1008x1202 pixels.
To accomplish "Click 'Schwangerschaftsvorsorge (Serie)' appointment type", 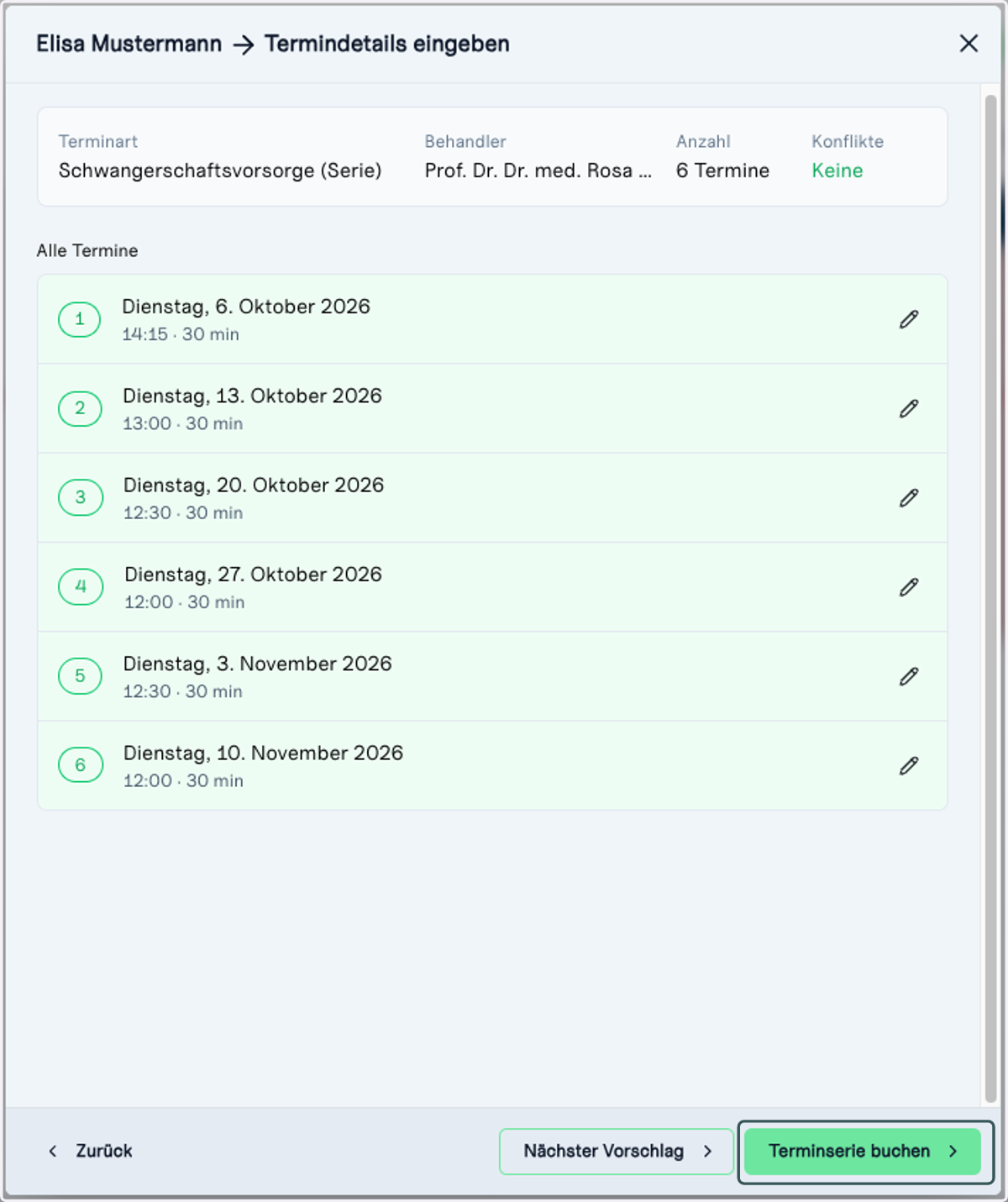I will click(x=220, y=171).
